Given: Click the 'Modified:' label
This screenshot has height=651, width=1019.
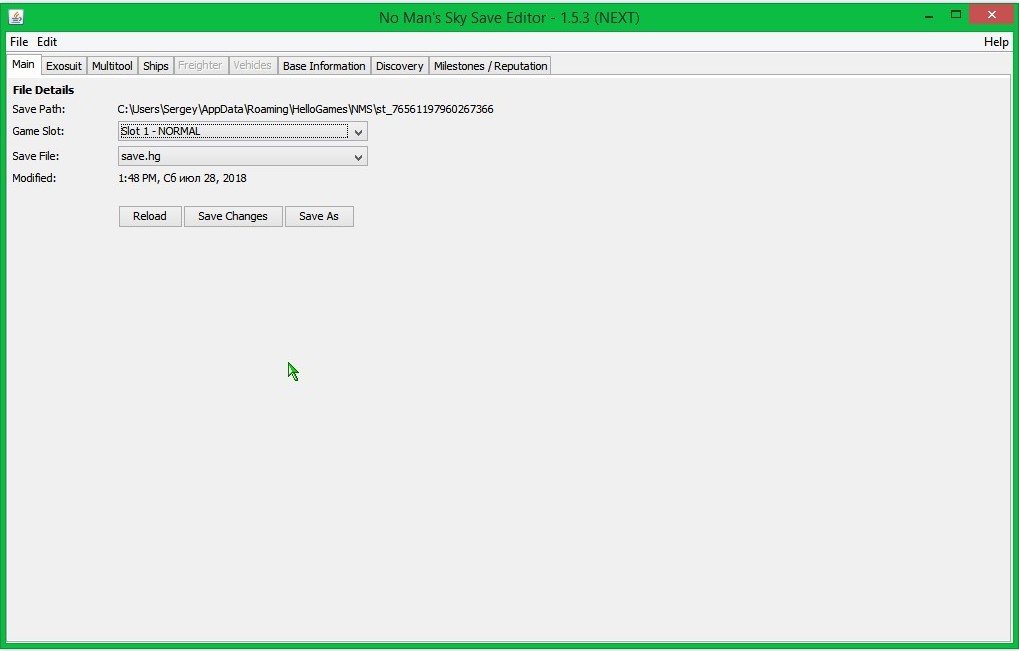Looking at the screenshot, I should click(x=34, y=178).
